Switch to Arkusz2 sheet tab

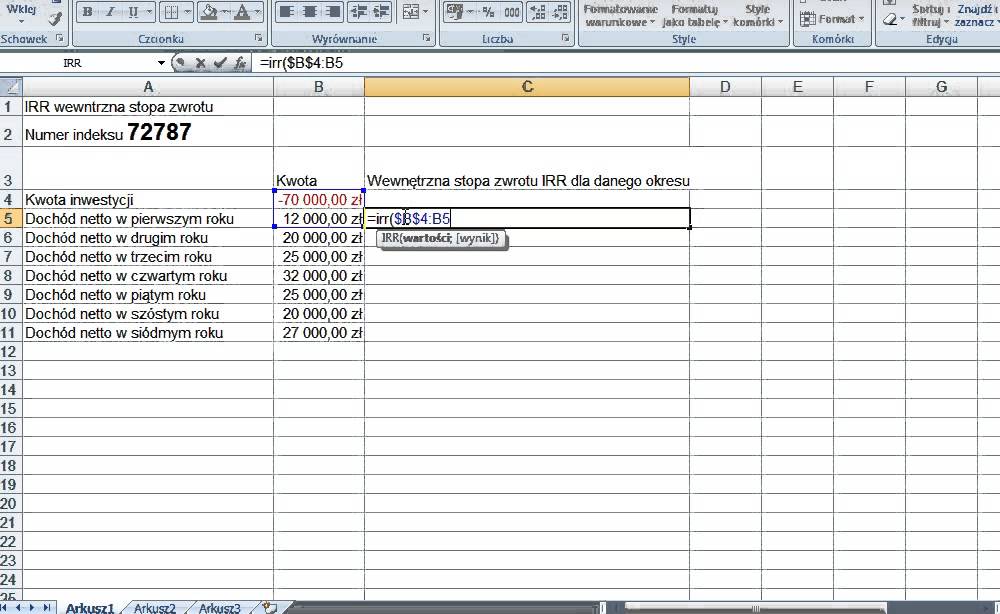[154, 608]
